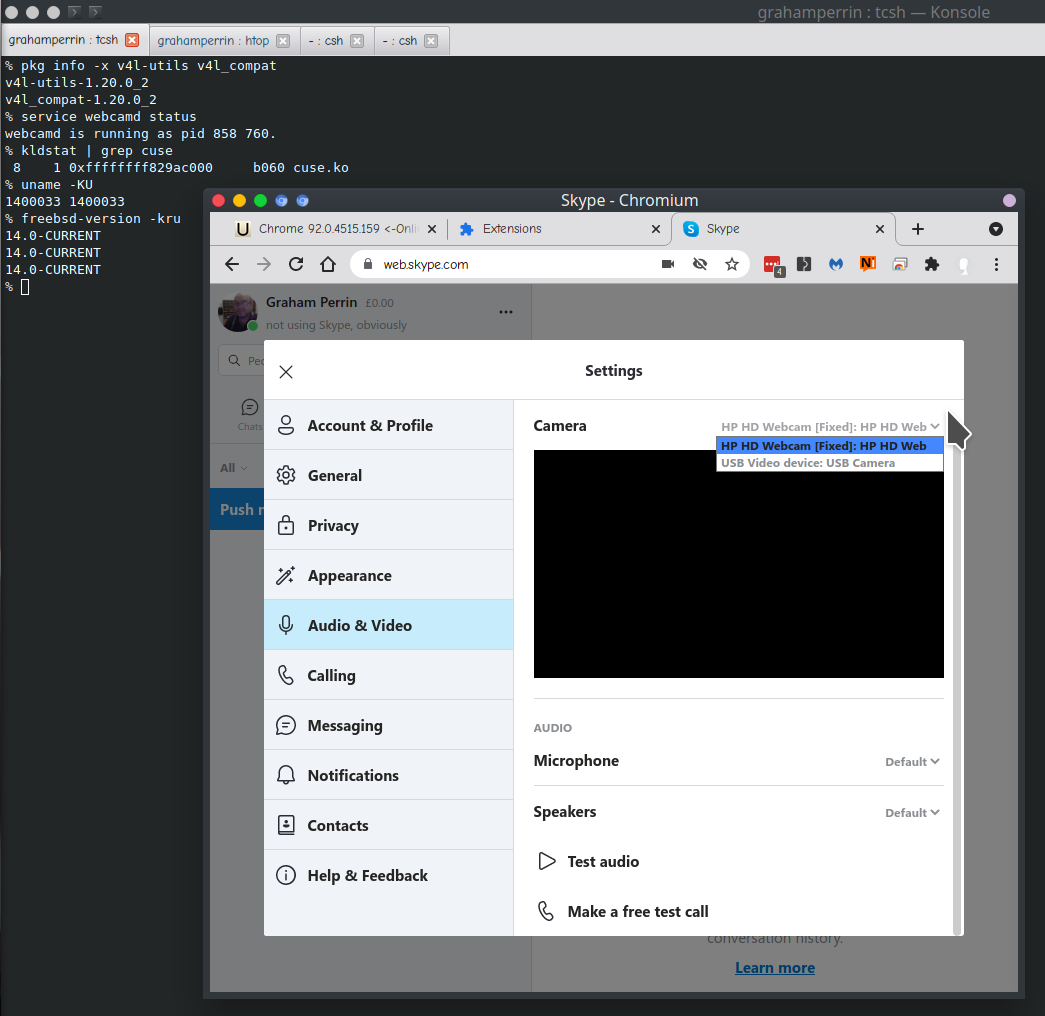This screenshot has width=1045, height=1016.
Task: Close the Settings dialog with X
Action: [x=286, y=372]
